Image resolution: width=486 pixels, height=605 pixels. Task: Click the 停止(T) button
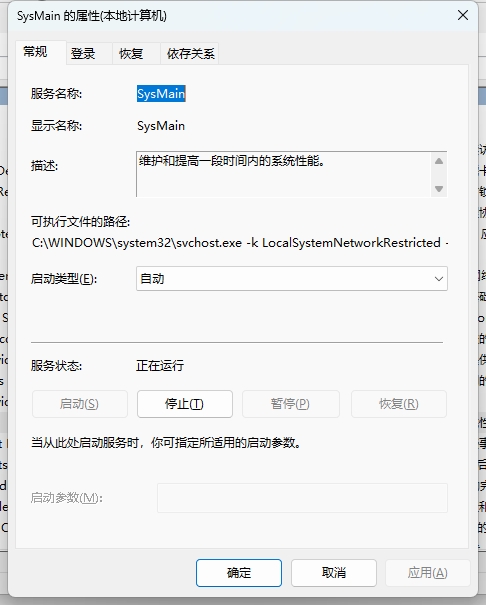coord(185,404)
